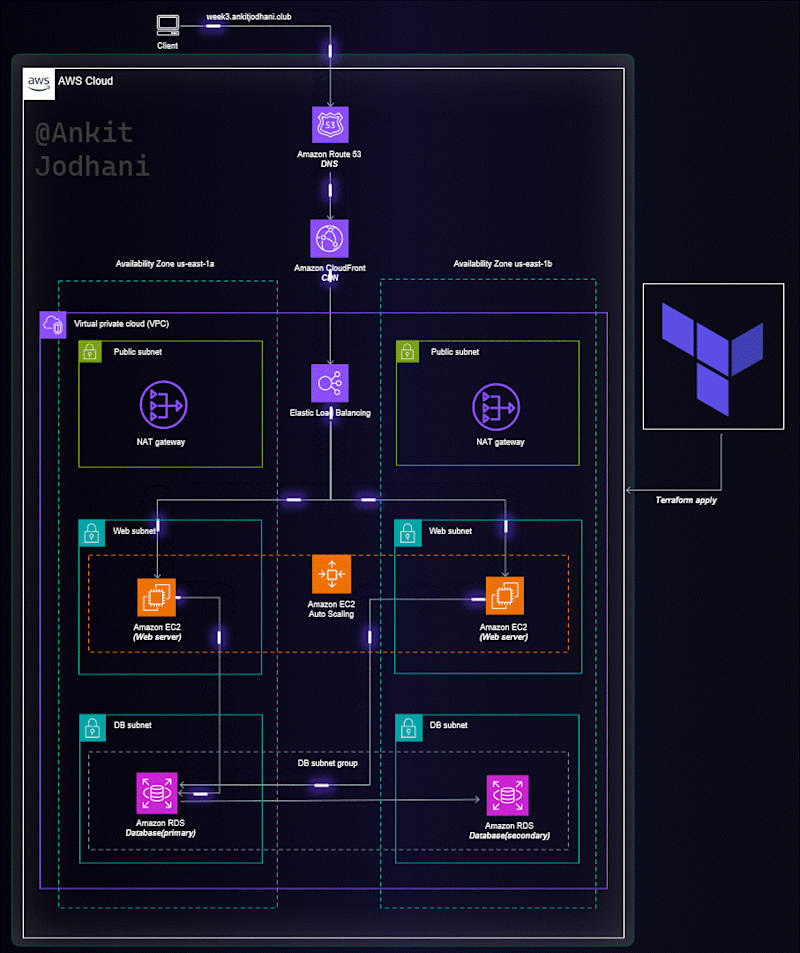Click NAT gateway label in right subnet

click(x=500, y=442)
